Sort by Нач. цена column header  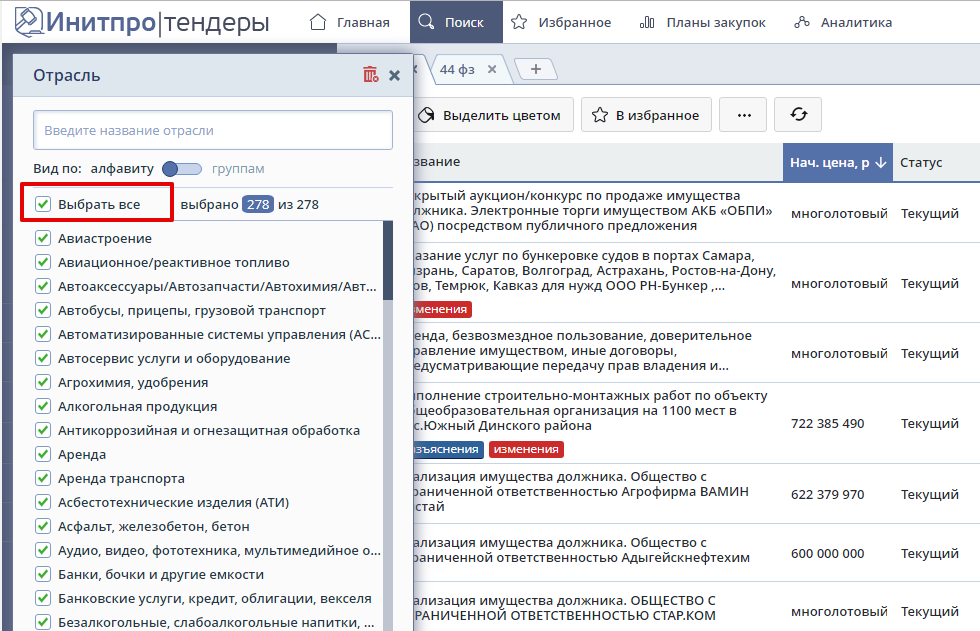[837, 162]
